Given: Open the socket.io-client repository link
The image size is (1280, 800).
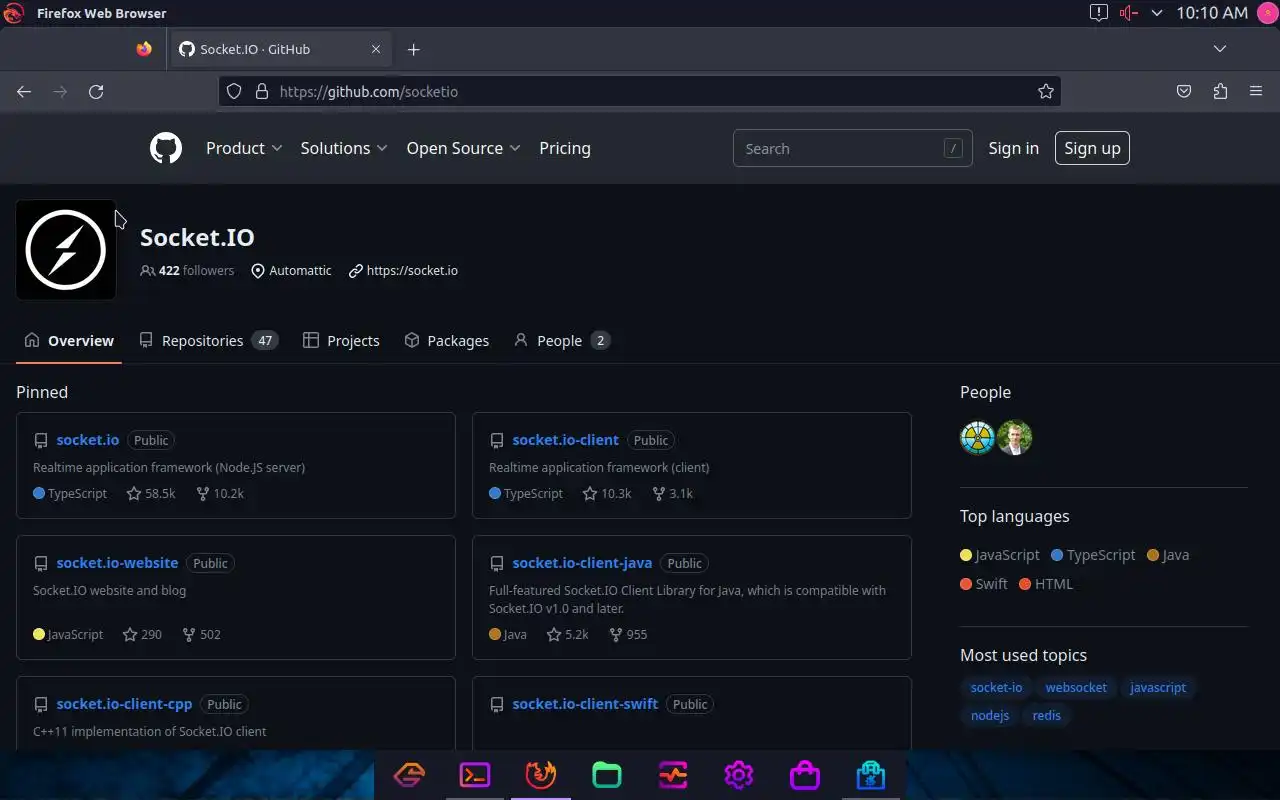Looking at the screenshot, I should click(566, 439).
